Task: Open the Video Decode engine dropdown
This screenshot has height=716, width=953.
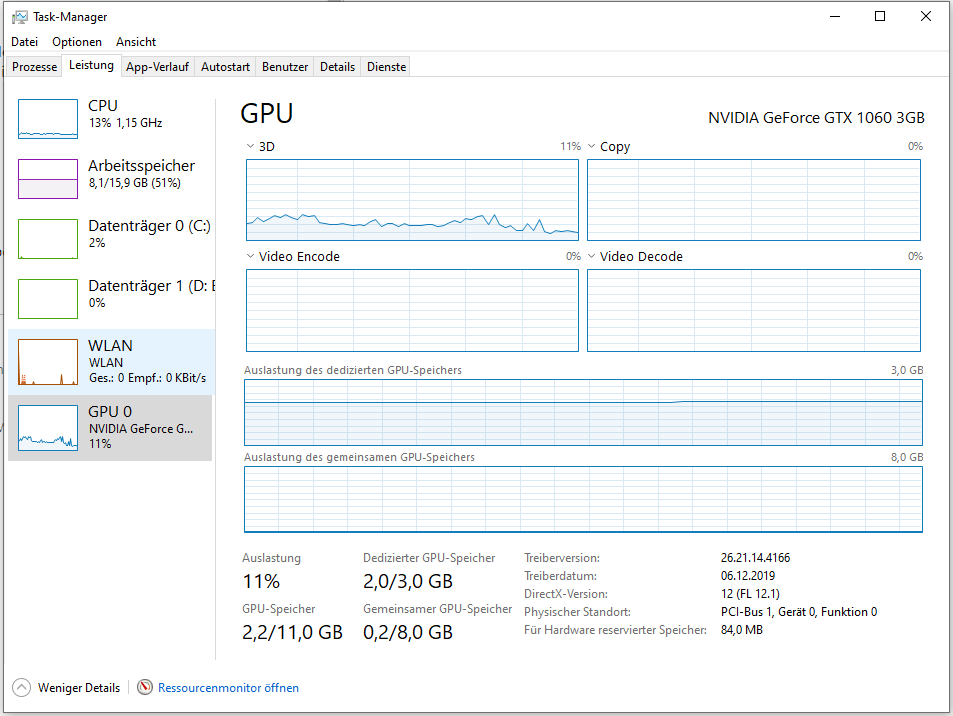Action: click(x=591, y=256)
